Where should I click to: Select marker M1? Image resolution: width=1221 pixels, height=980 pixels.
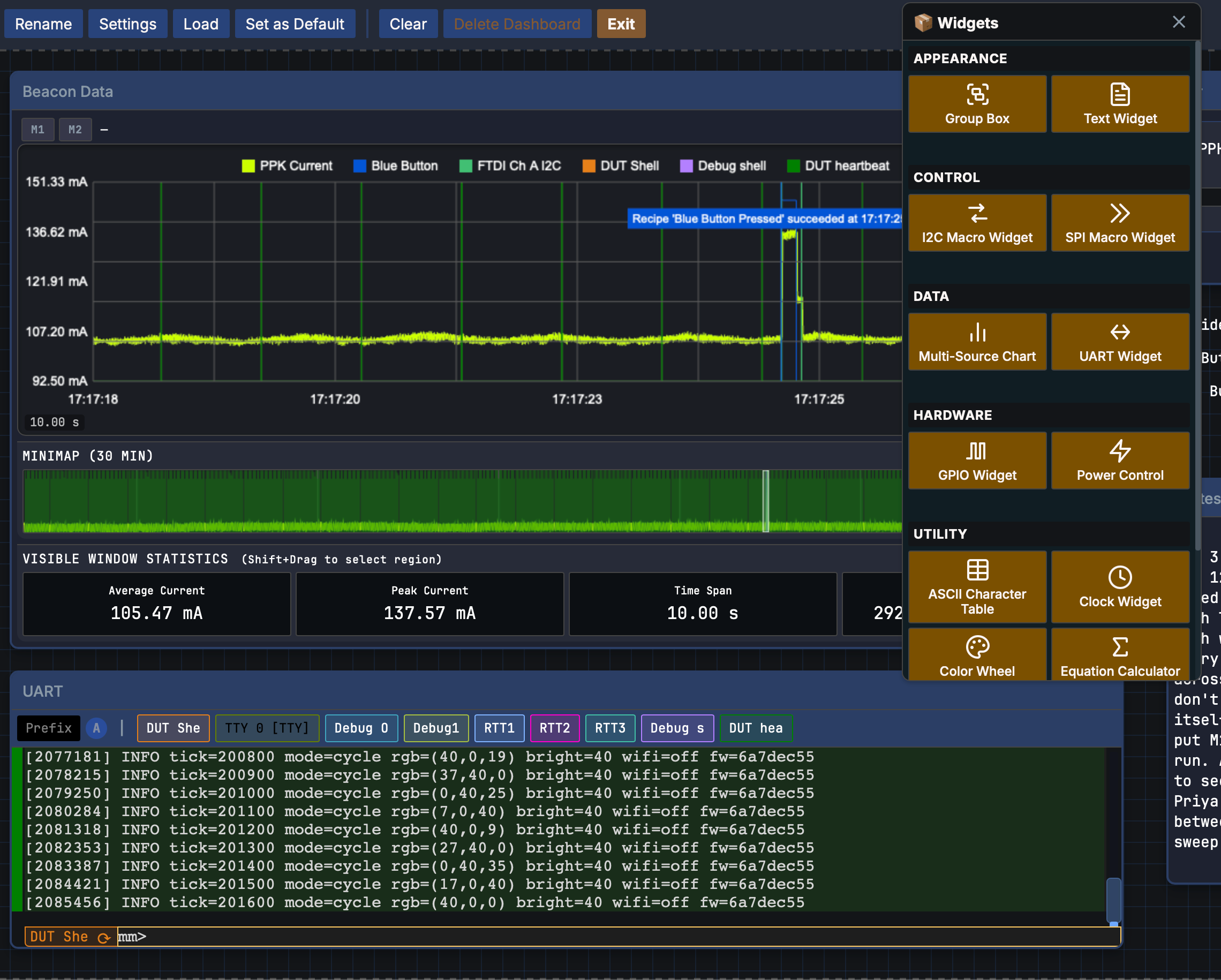point(38,129)
